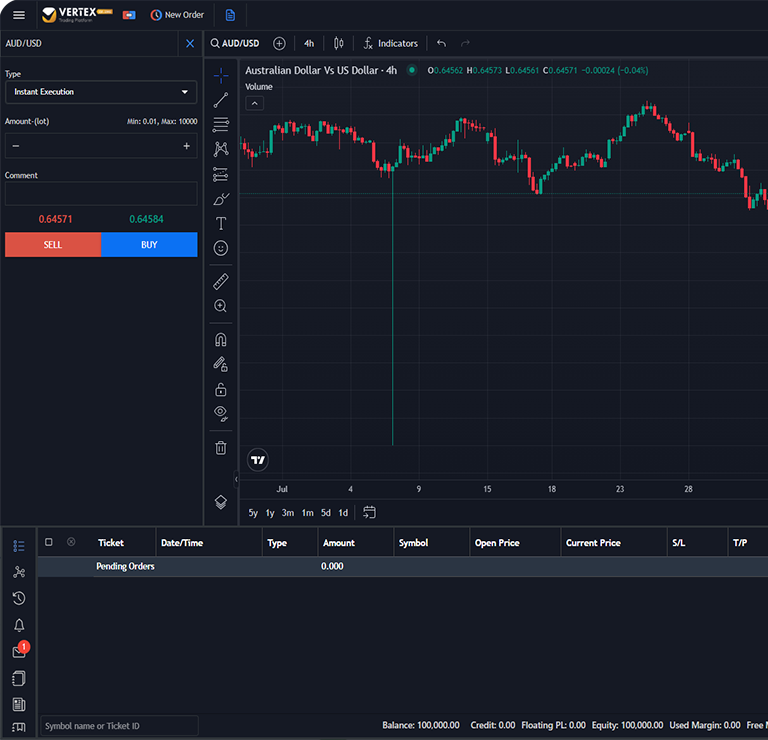Select the Fibonacci retracement lines tool
This screenshot has height=740, width=768.
[x=221, y=124]
